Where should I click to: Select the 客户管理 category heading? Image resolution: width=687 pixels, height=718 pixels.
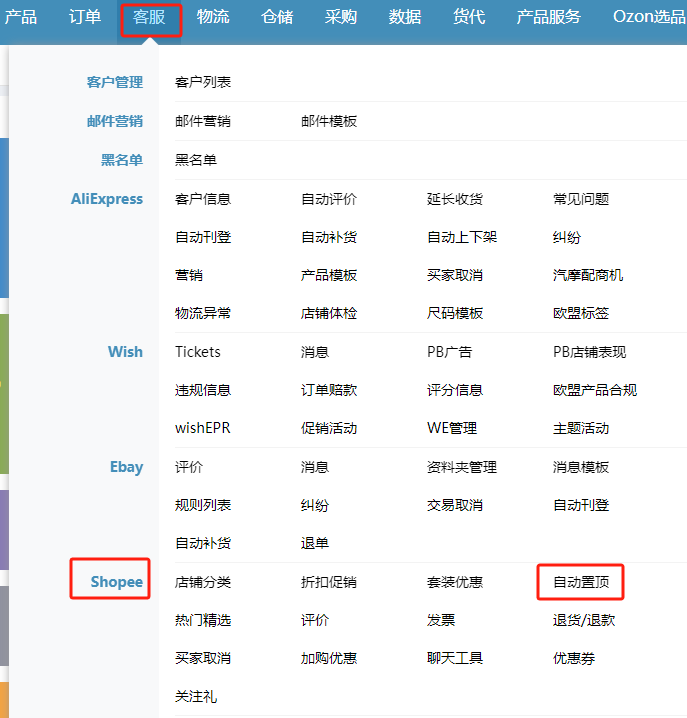115,82
